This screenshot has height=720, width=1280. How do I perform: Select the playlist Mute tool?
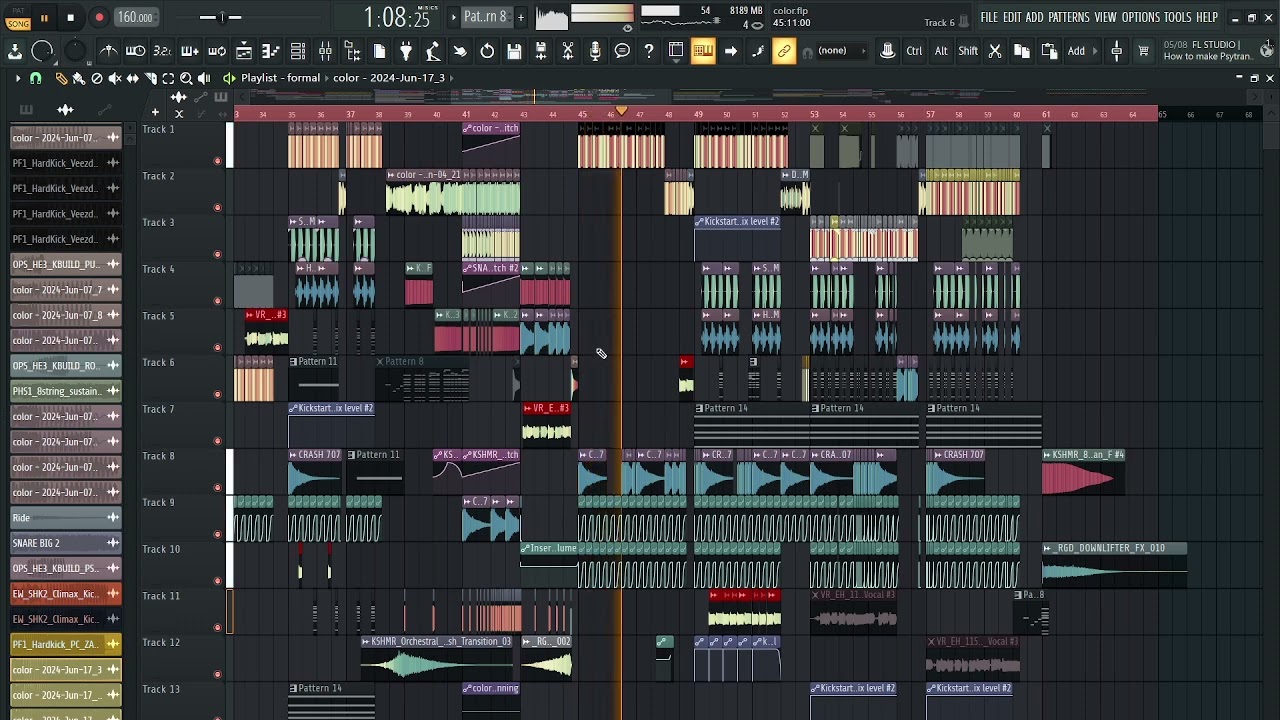[x=114, y=78]
